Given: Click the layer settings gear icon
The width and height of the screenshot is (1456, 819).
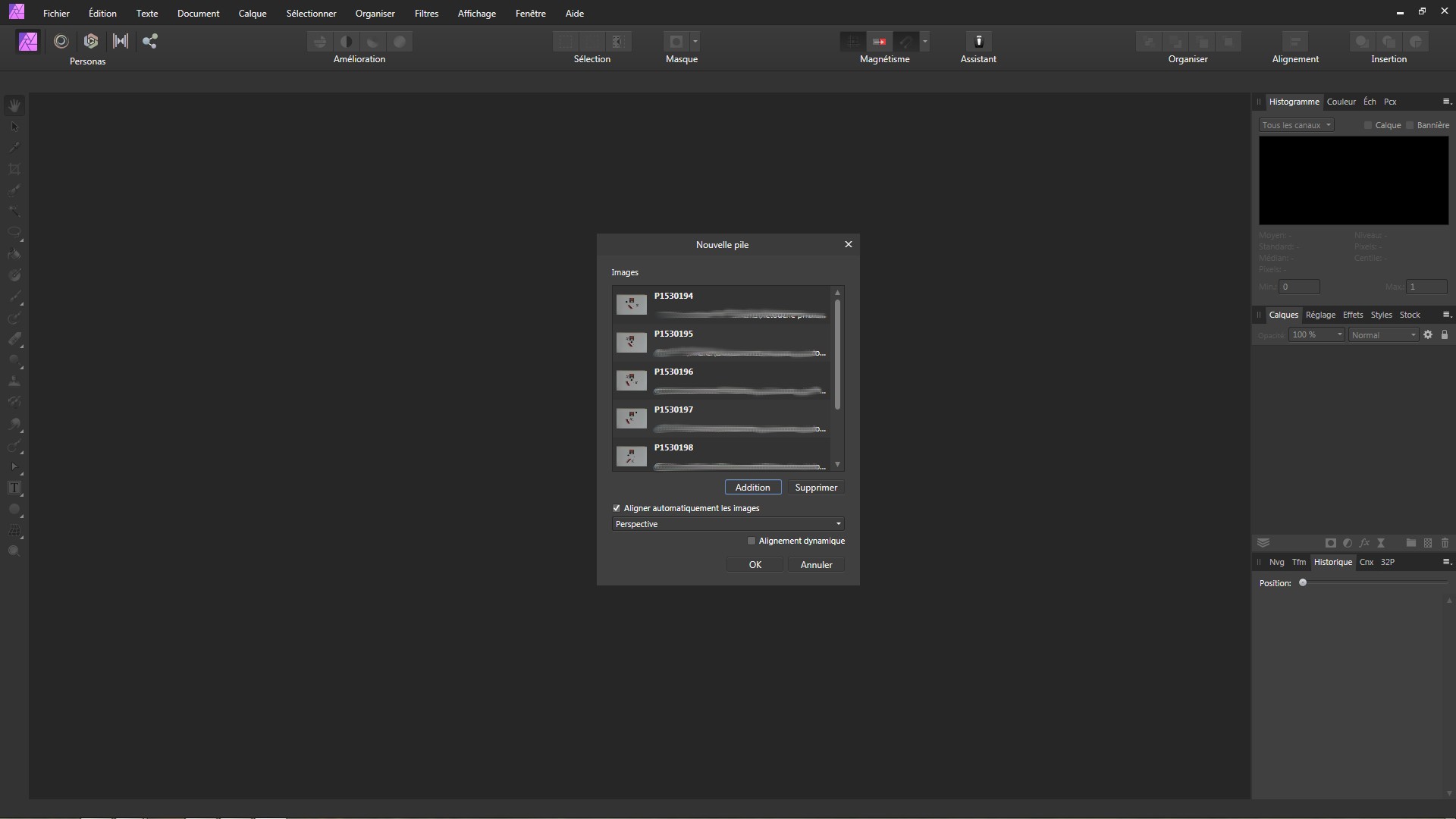Looking at the screenshot, I should [1428, 334].
